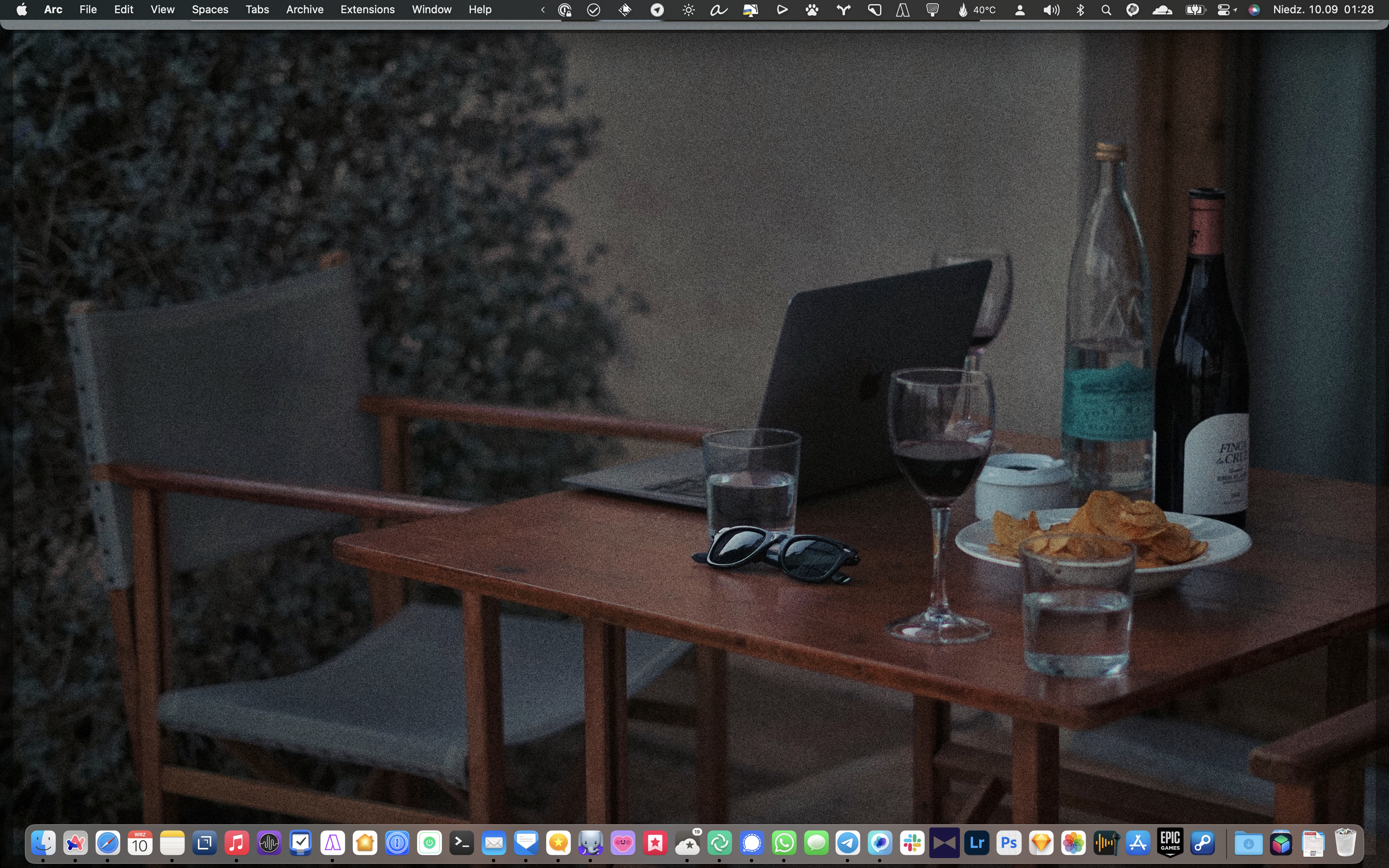Open the Downloads folder stack

pyautogui.click(x=1248, y=843)
